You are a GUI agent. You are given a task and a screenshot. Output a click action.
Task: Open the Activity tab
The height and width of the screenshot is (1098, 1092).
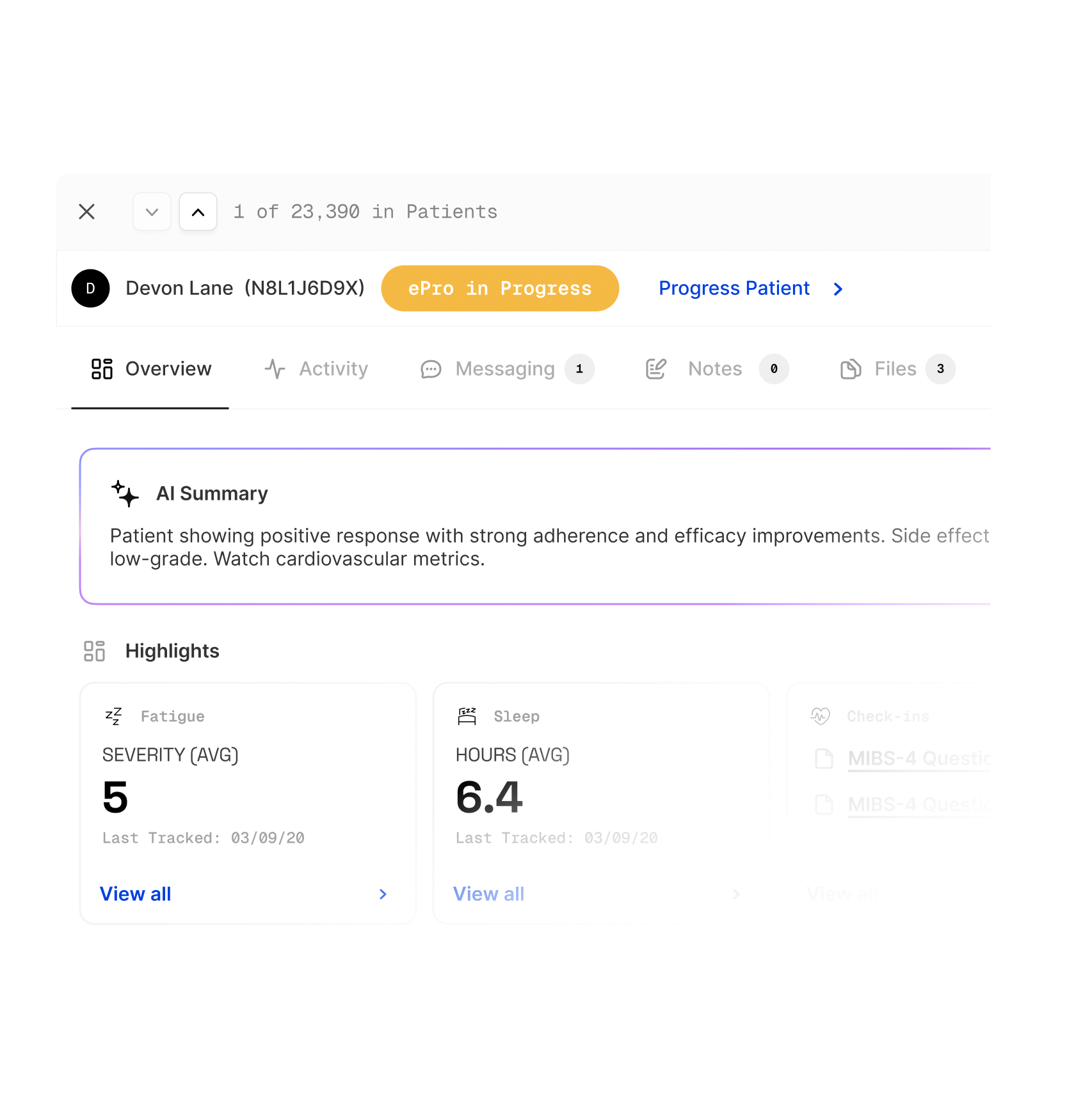[316, 369]
